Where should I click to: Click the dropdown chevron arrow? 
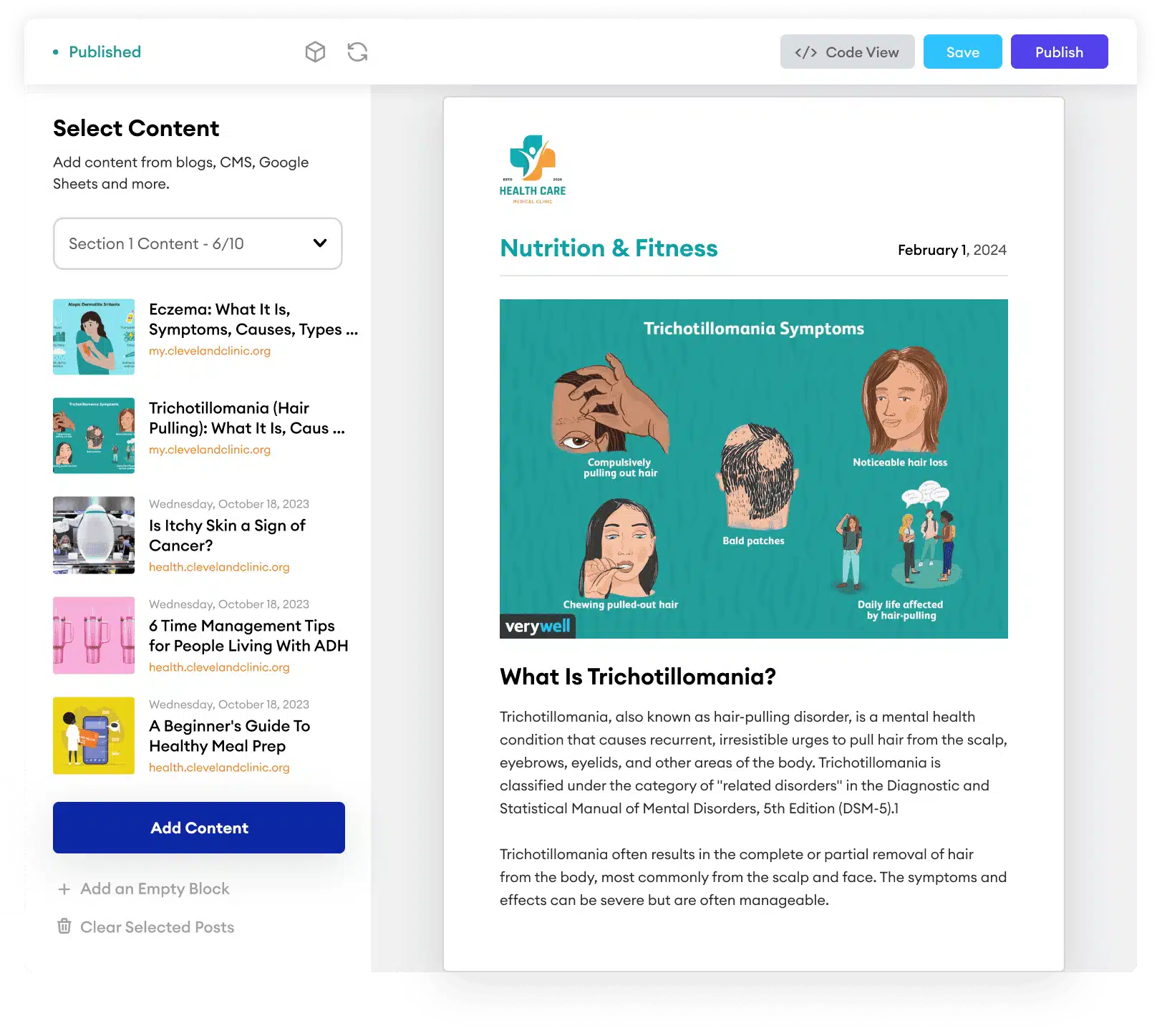(x=320, y=243)
